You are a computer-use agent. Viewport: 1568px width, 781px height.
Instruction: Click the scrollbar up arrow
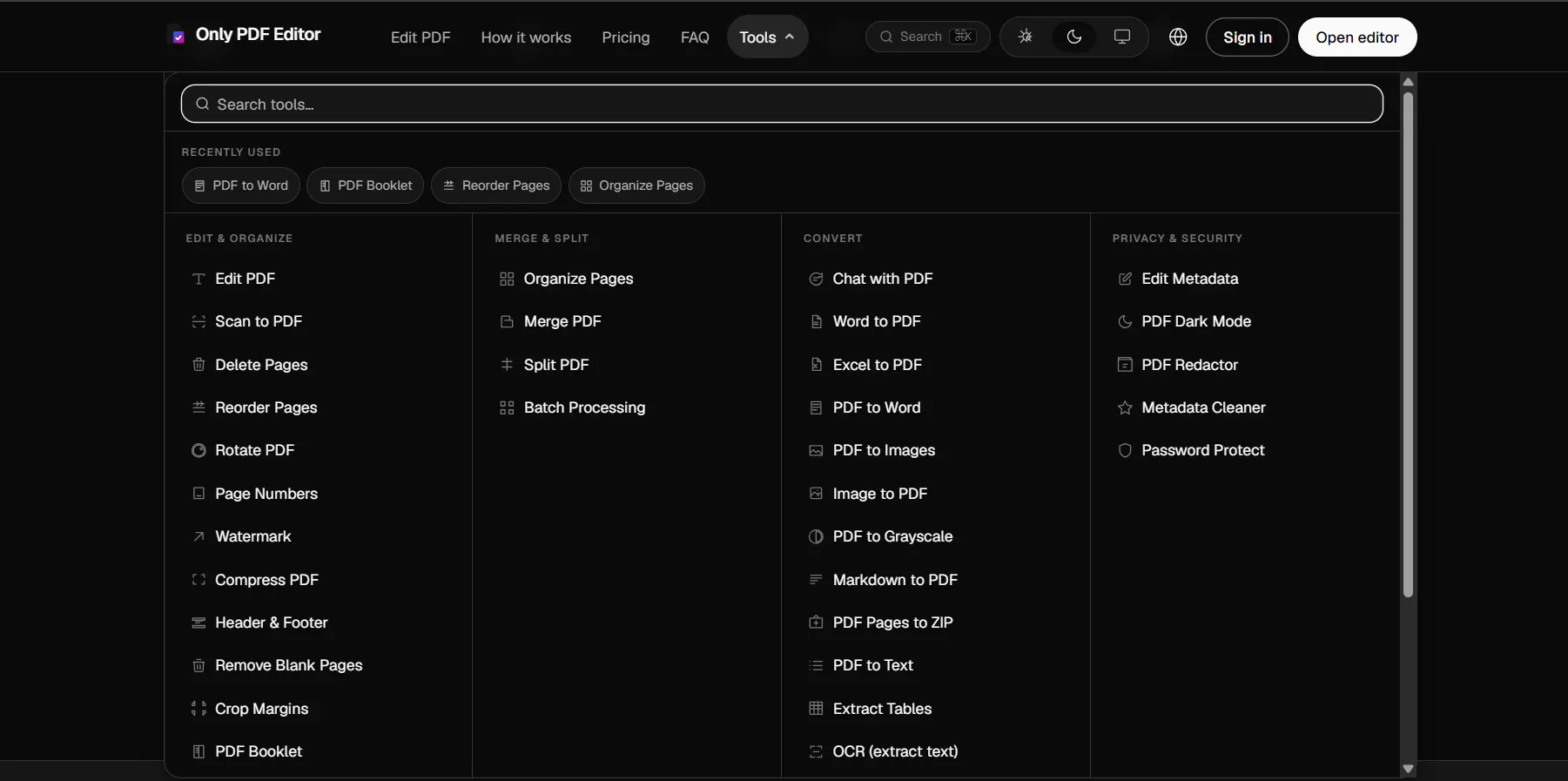click(x=1408, y=82)
